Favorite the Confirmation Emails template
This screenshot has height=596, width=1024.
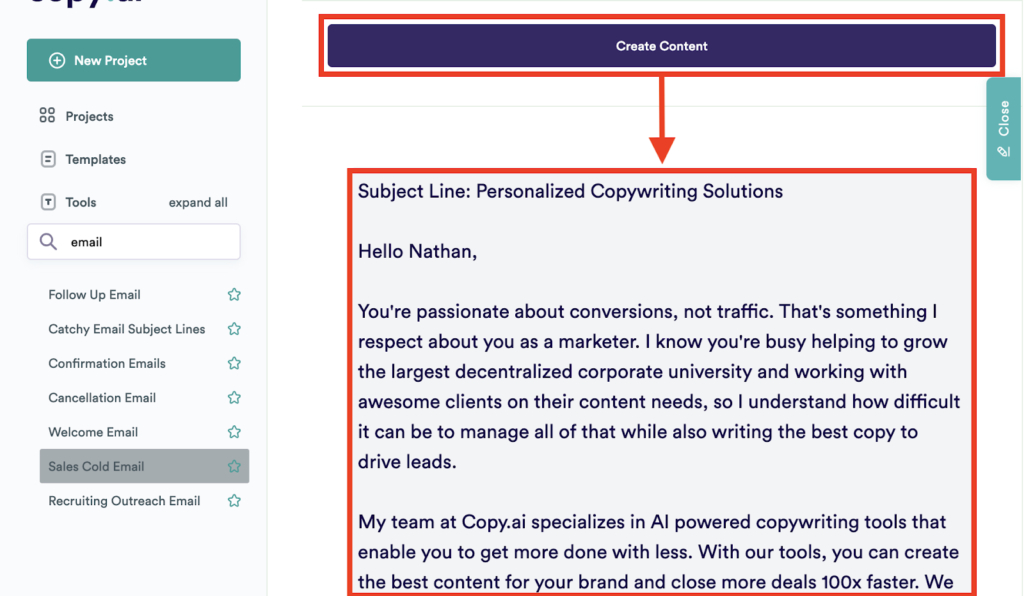pyautogui.click(x=233, y=363)
